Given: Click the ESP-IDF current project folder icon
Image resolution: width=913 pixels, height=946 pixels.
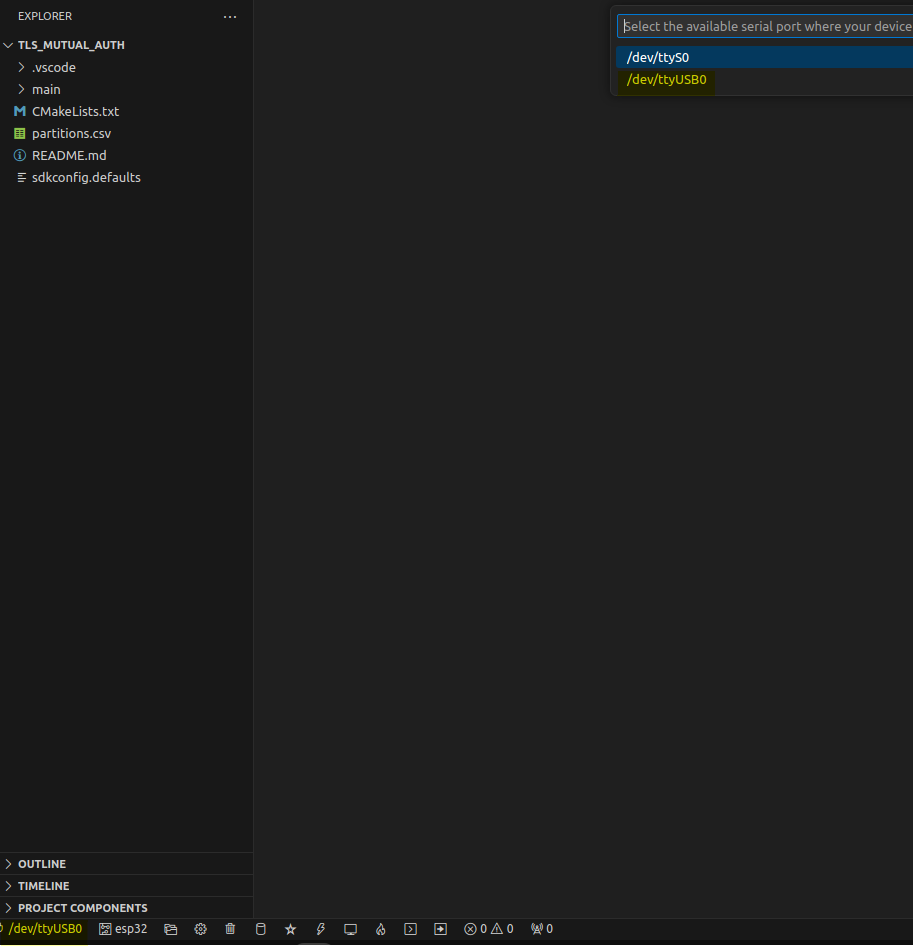Looking at the screenshot, I should click(171, 929).
